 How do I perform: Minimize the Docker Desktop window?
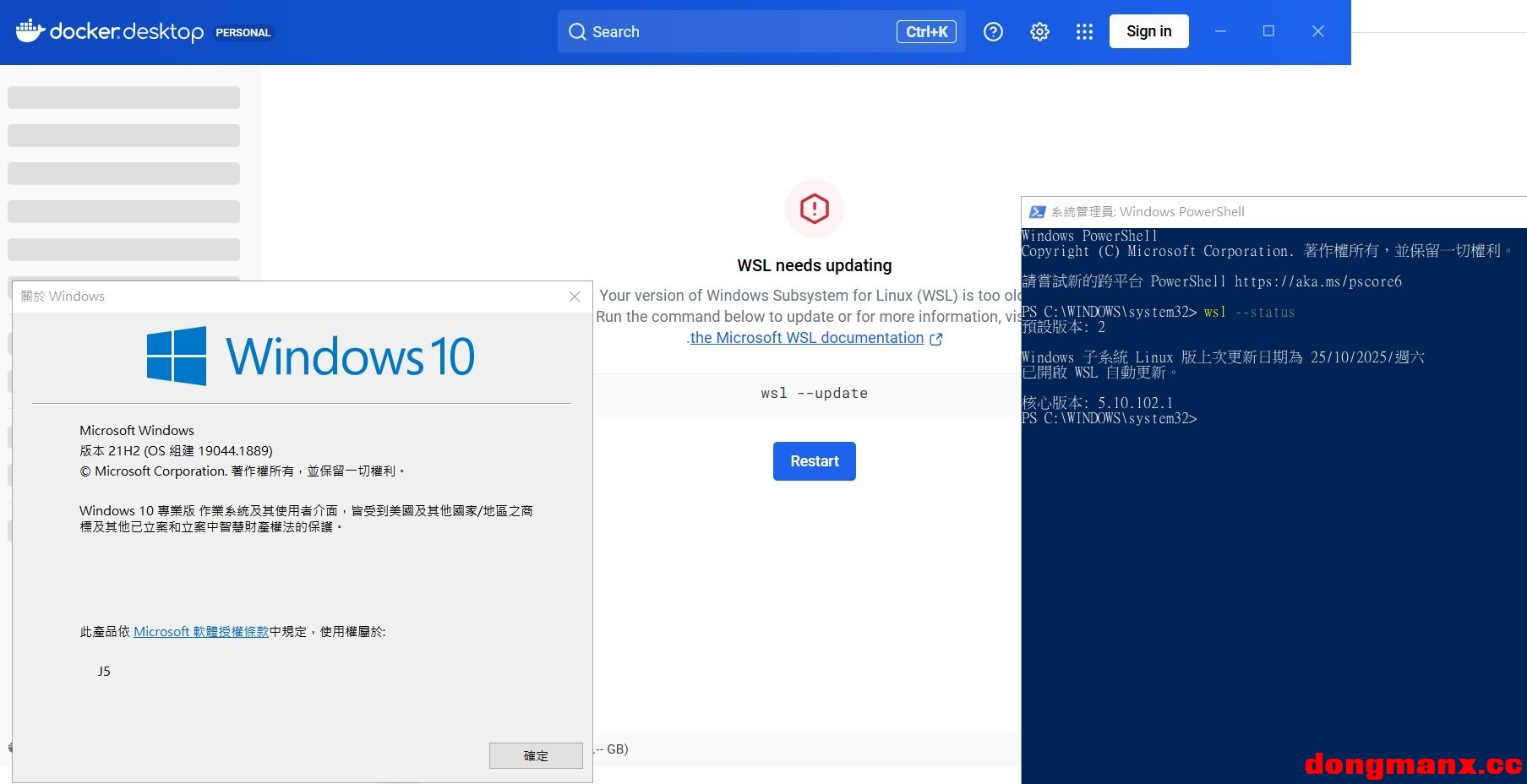click(1220, 31)
